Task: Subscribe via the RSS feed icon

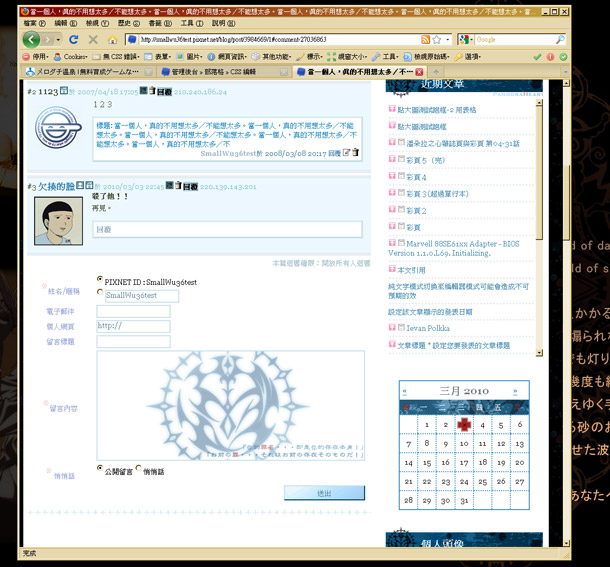Action: [x=426, y=39]
